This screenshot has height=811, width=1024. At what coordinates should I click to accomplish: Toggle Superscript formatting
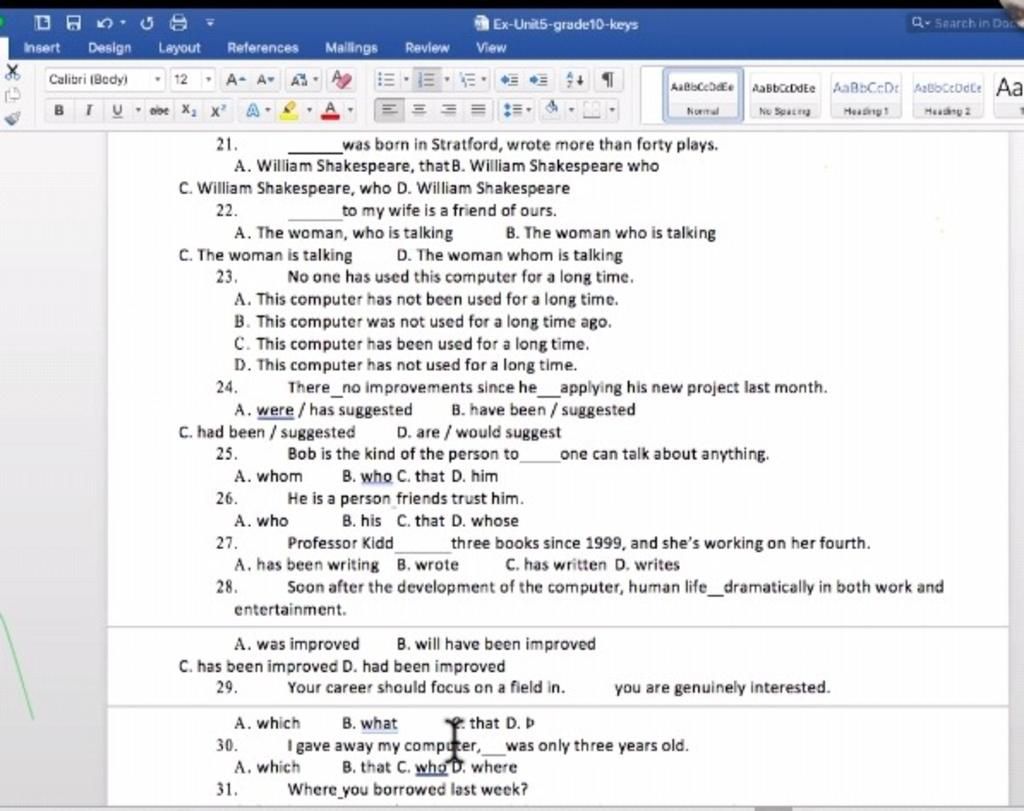(x=217, y=110)
